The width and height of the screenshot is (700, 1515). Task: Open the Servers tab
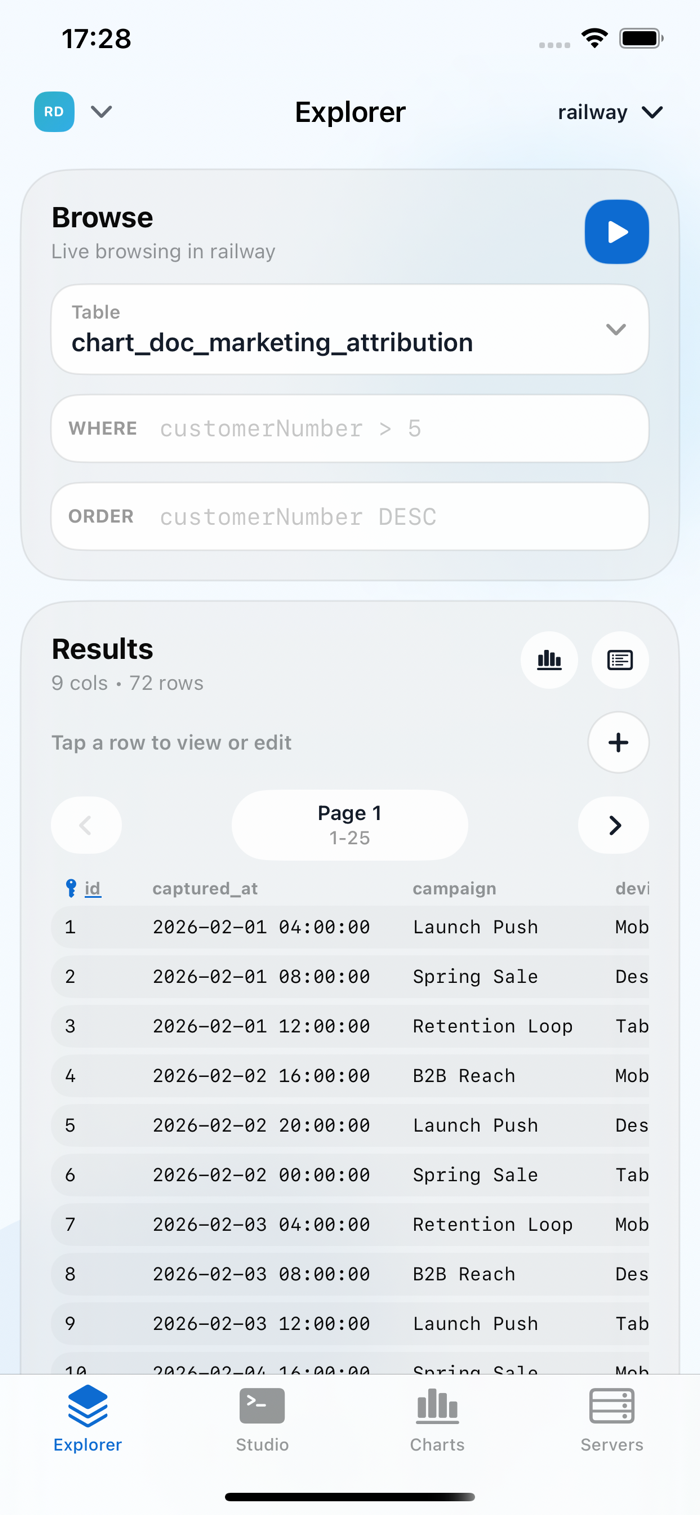(x=612, y=1420)
